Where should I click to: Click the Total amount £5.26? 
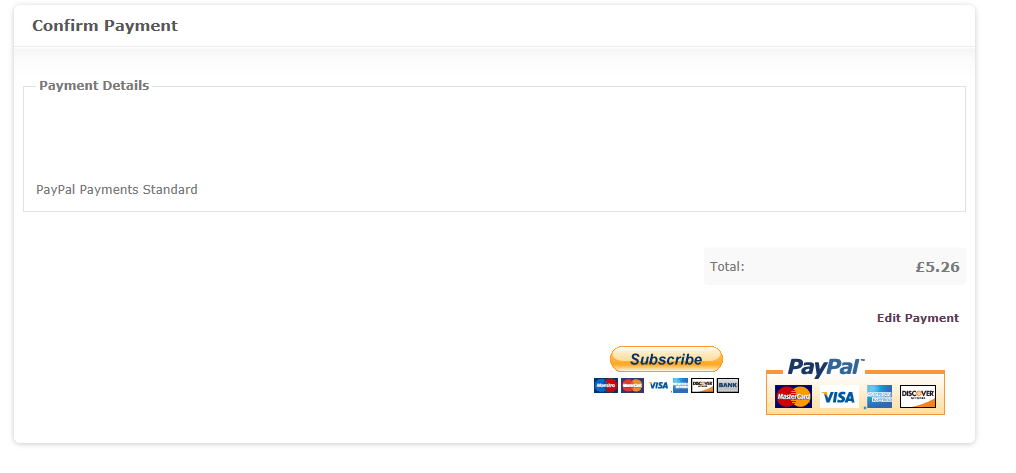click(937, 267)
